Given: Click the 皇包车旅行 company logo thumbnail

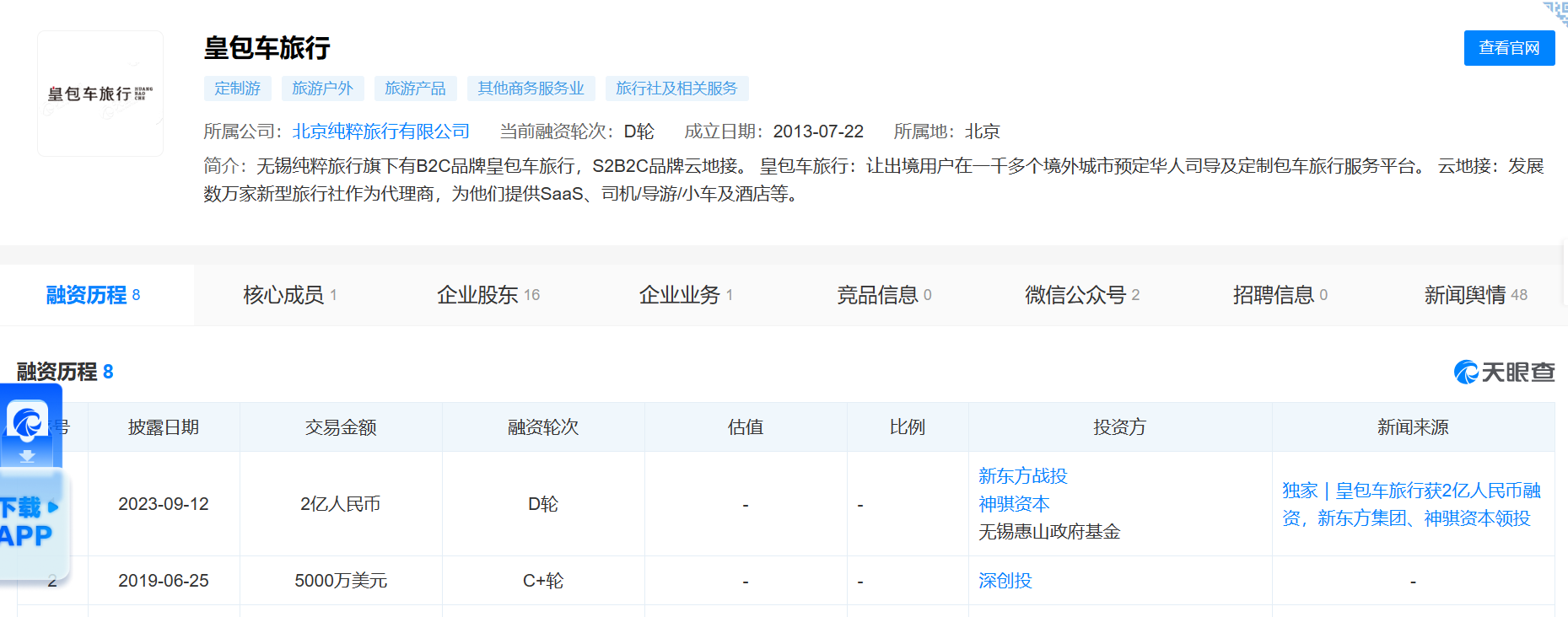Looking at the screenshot, I should [100, 94].
